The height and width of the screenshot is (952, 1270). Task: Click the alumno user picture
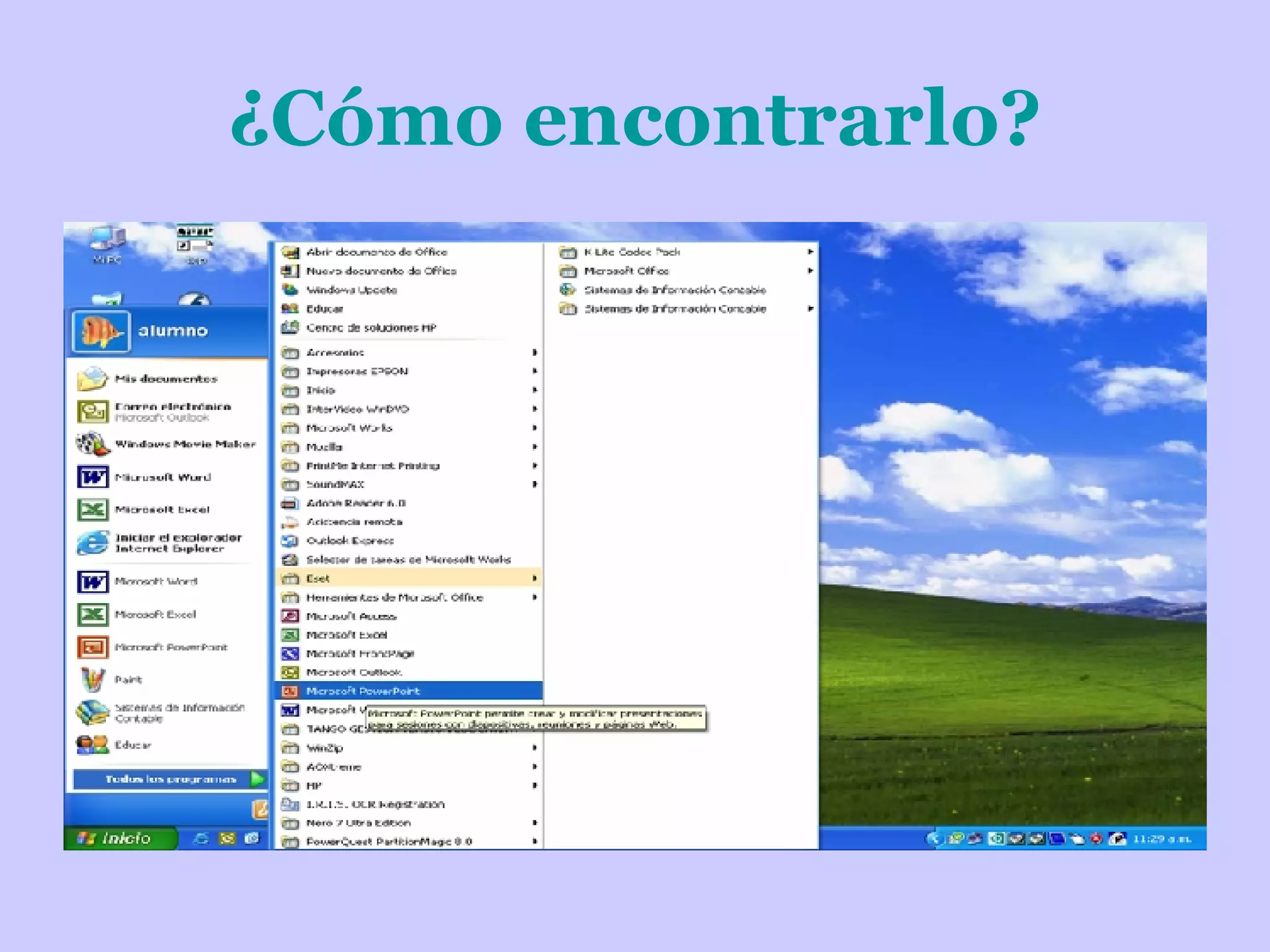(x=100, y=330)
